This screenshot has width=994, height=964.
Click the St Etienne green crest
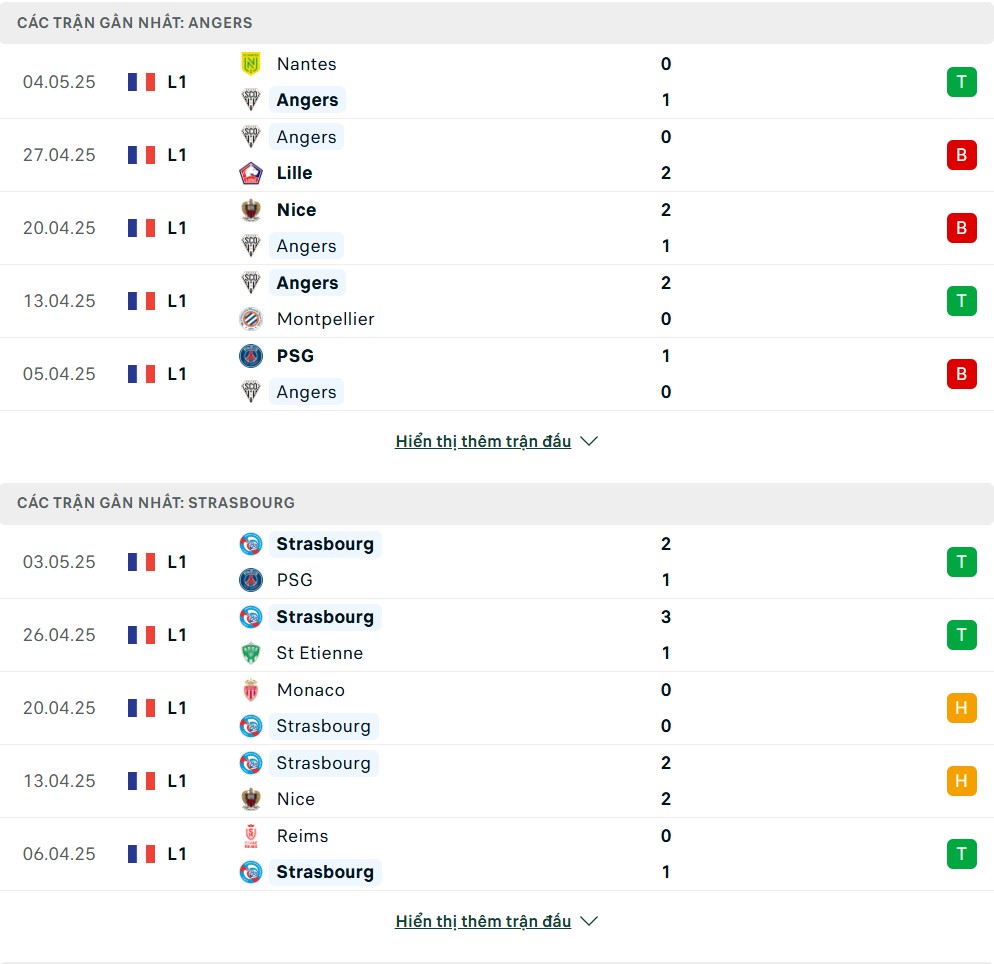pyautogui.click(x=251, y=653)
